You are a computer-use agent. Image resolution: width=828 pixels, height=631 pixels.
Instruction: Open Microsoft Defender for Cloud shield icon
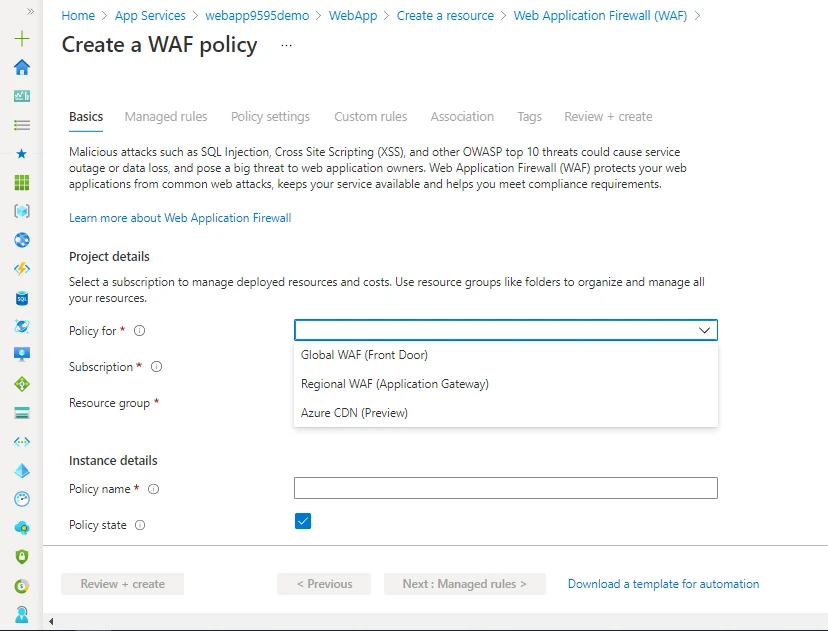tap(21, 556)
